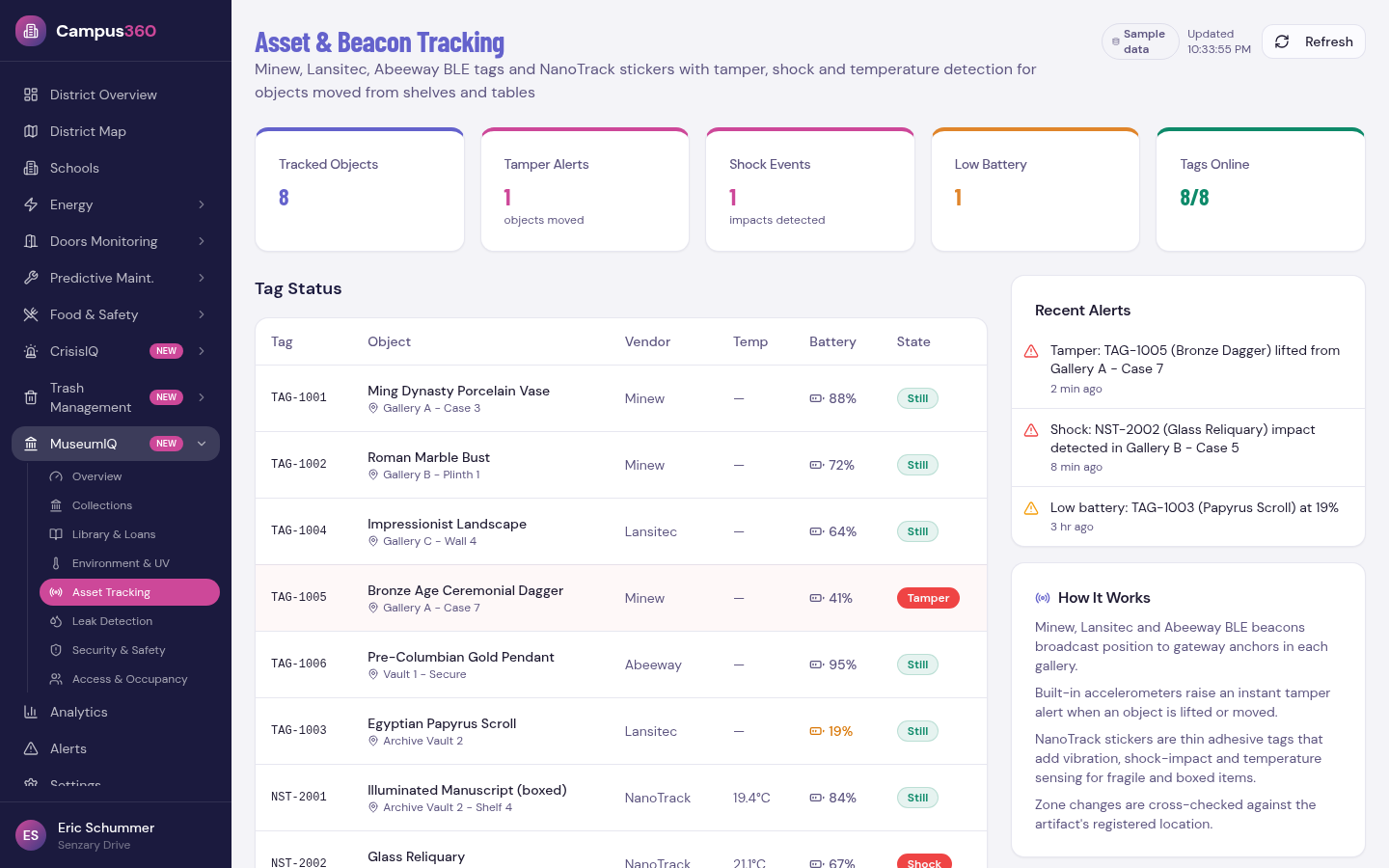The height and width of the screenshot is (868, 1389).
Task: Click the Vendor column header
Action: [647, 341]
